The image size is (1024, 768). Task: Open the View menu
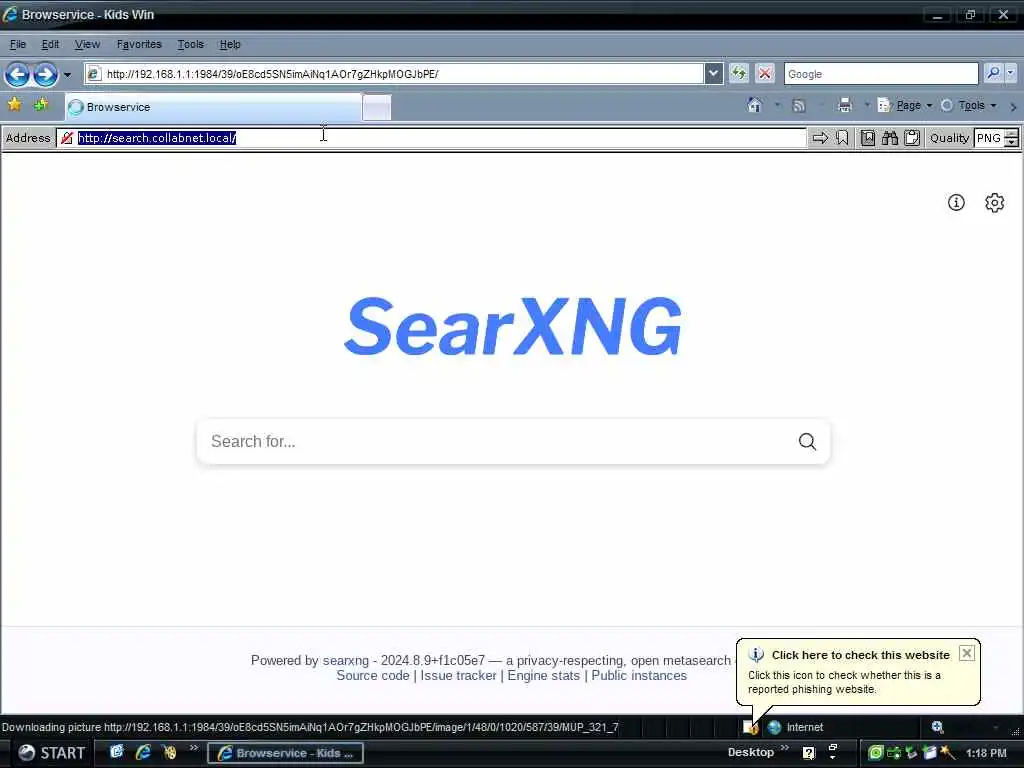pyautogui.click(x=88, y=44)
